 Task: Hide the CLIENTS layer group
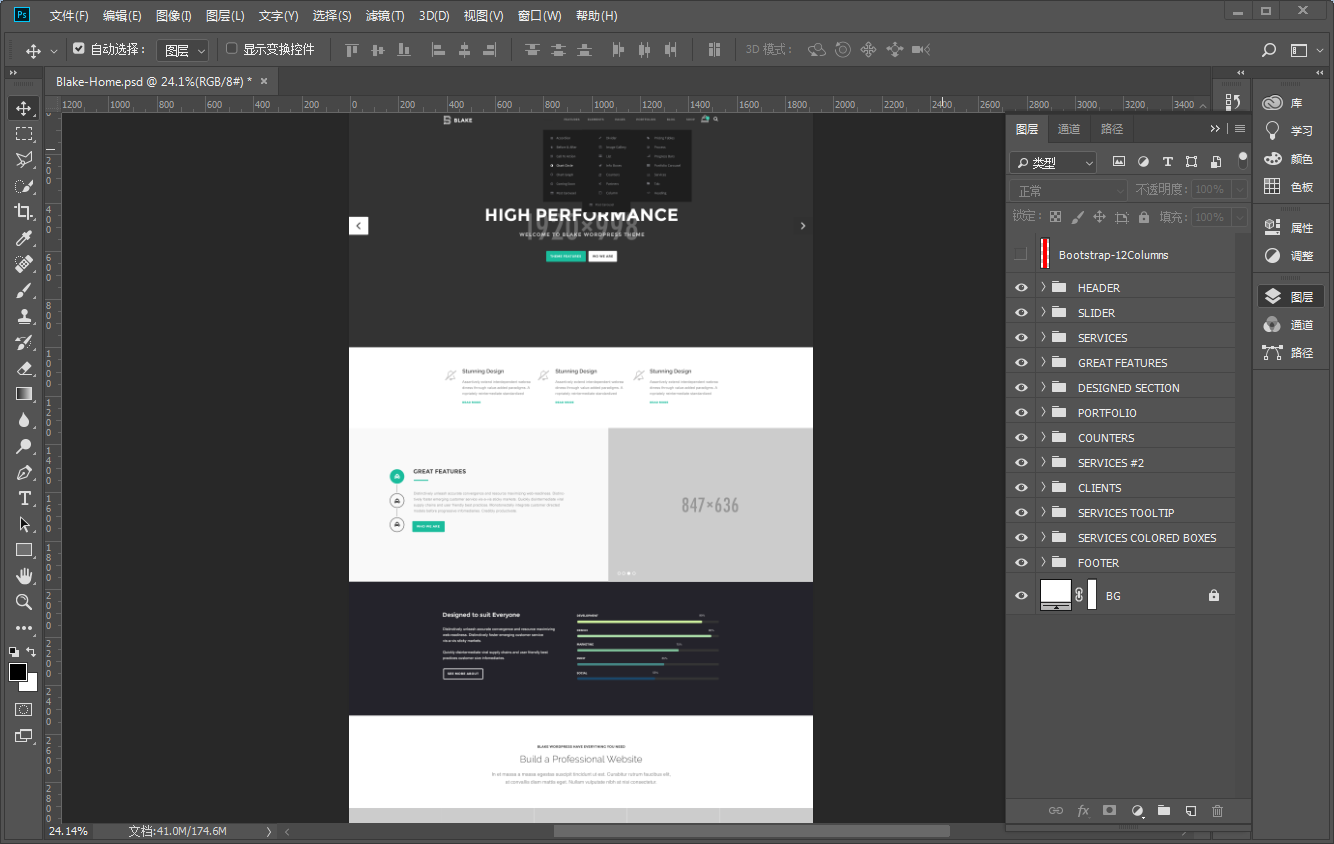pyautogui.click(x=1021, y=487)
